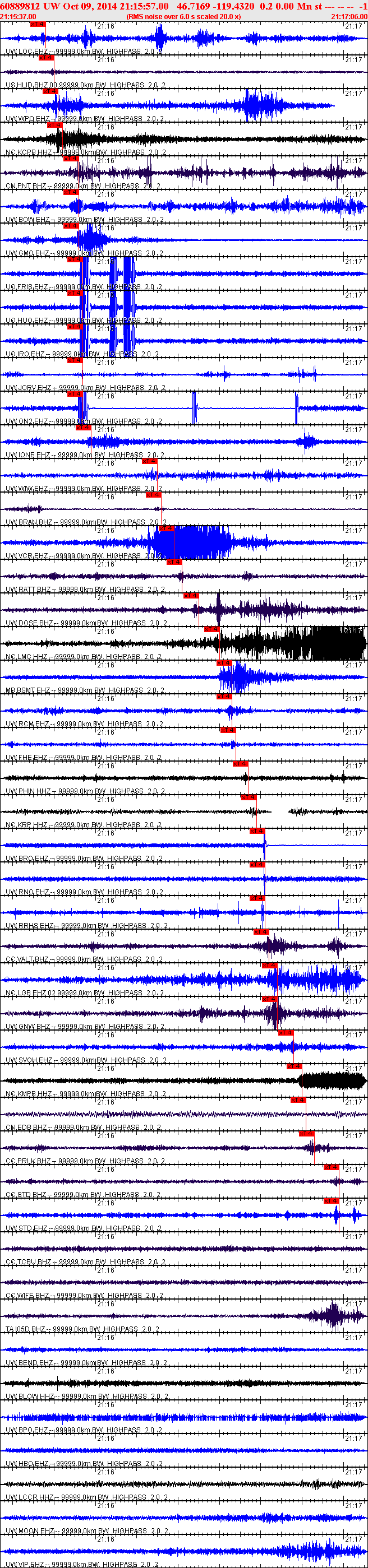The width and height of the screenshot is (368, 1568).
Task: Click the event header title starting 60889812 UW
Action: [183, 6]
